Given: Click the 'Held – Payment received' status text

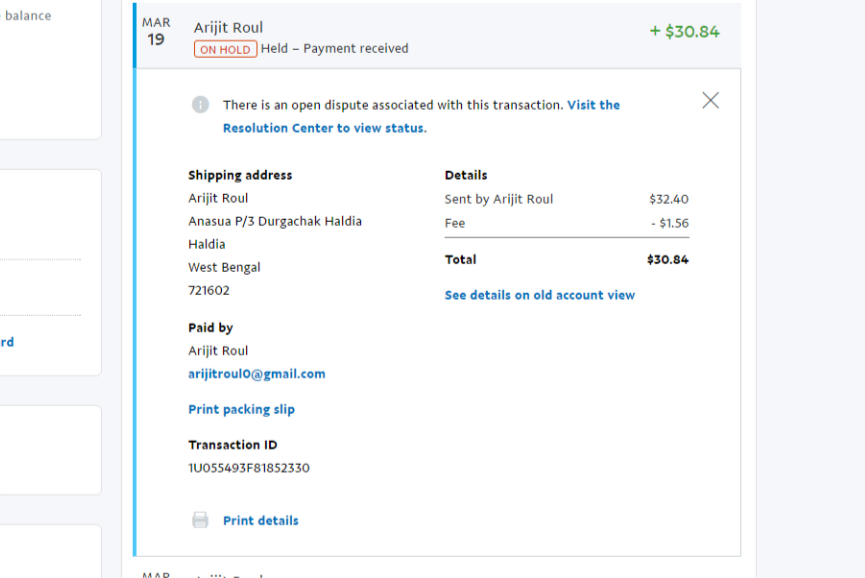Looking at the screenshot, I should [x=334, y=49].
